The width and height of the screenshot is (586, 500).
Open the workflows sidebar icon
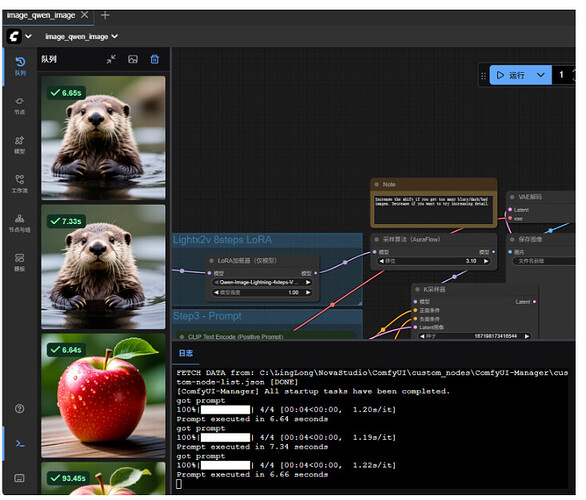(20, 184)
